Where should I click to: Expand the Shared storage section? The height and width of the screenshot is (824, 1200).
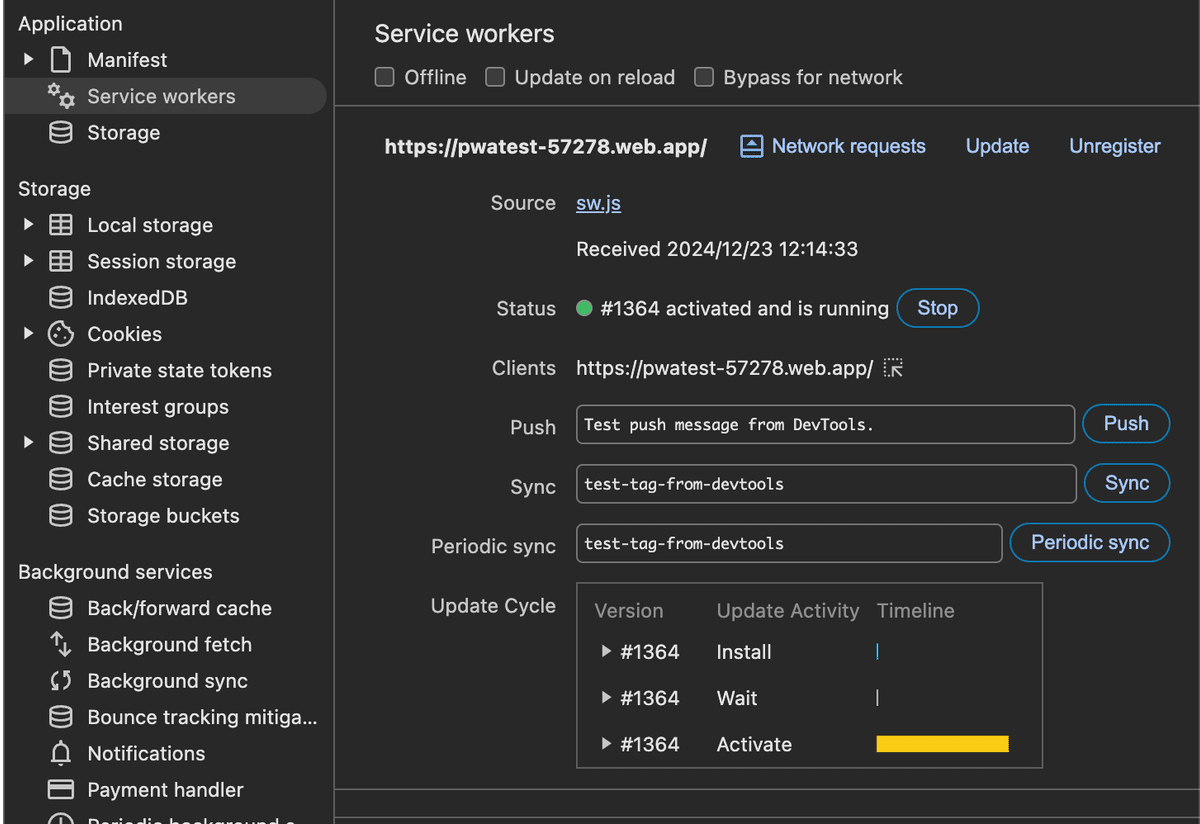[x=28, y=443]
